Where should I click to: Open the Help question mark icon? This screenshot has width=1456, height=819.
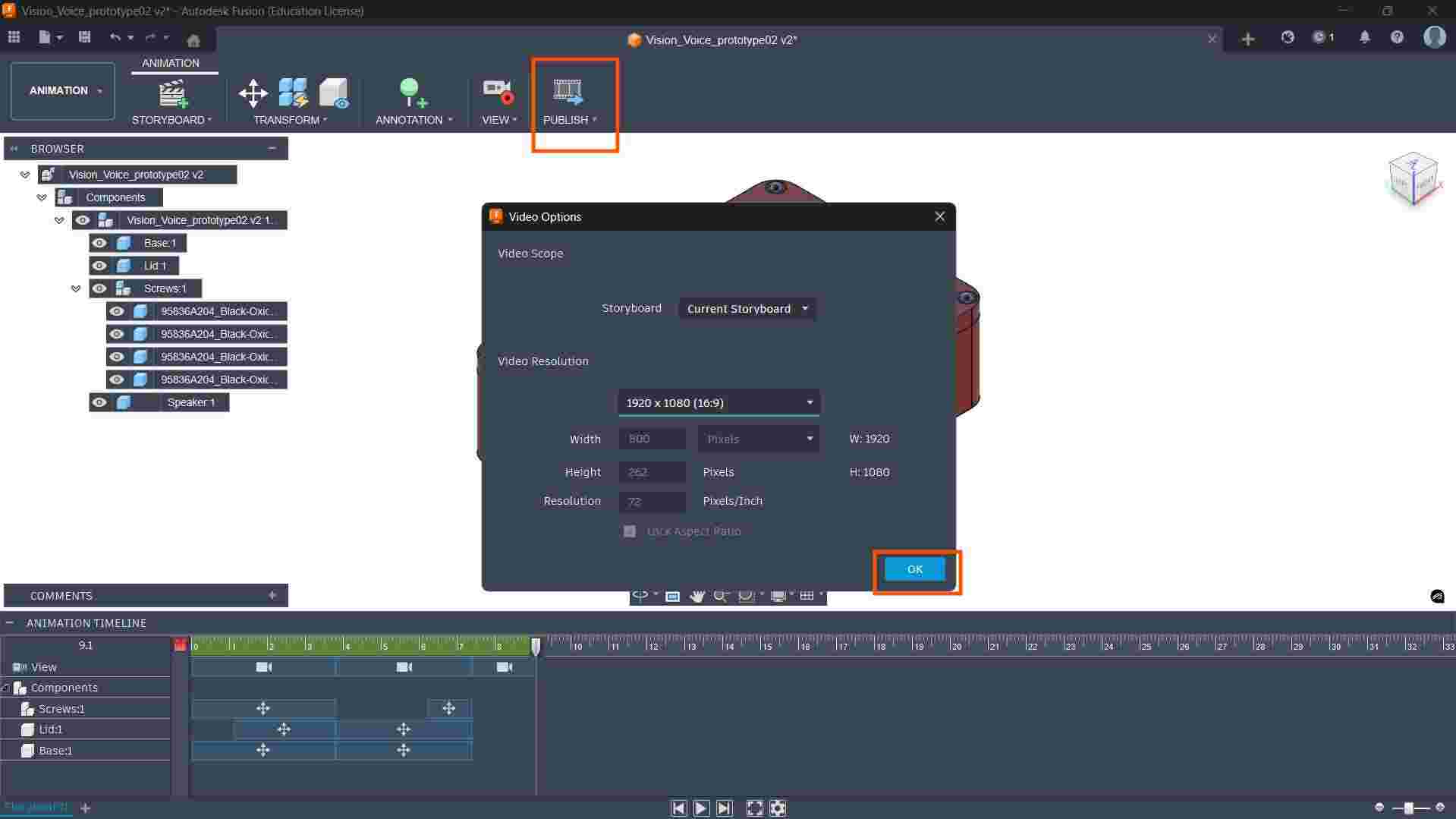1397,37
